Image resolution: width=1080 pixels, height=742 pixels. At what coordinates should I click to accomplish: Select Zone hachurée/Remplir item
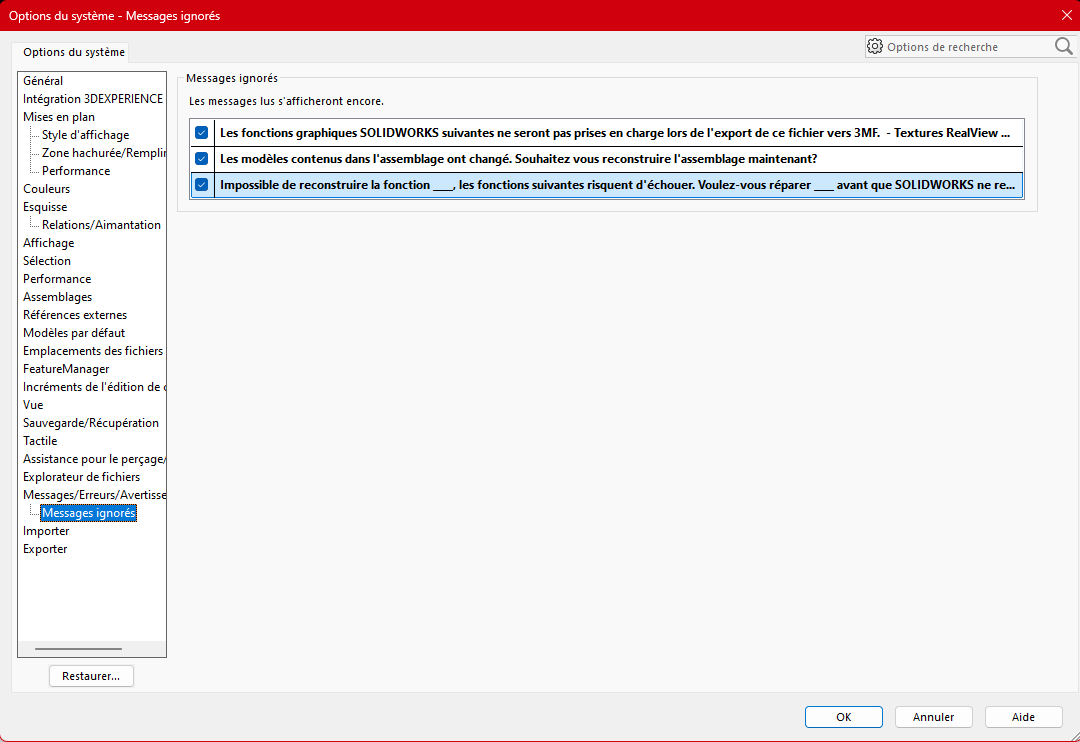pos(103,153)
